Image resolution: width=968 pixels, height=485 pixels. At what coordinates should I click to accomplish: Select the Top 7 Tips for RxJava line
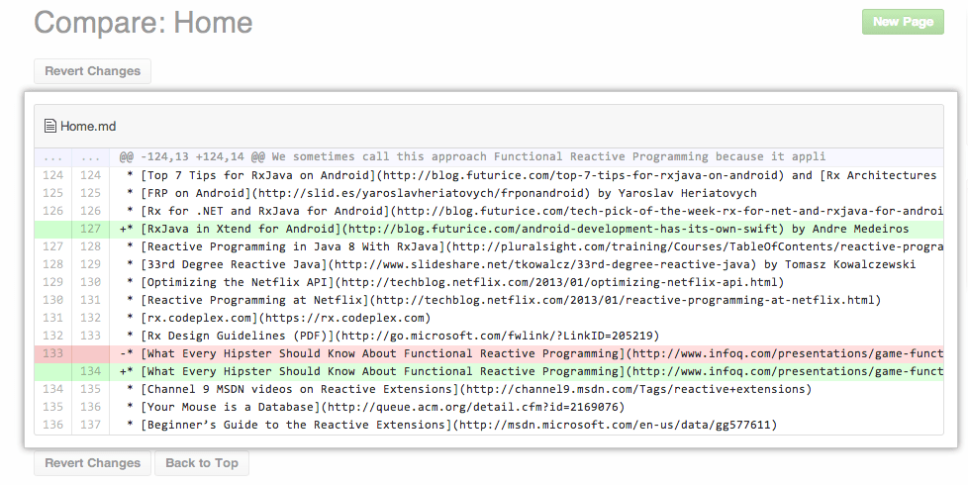point(489,175)
